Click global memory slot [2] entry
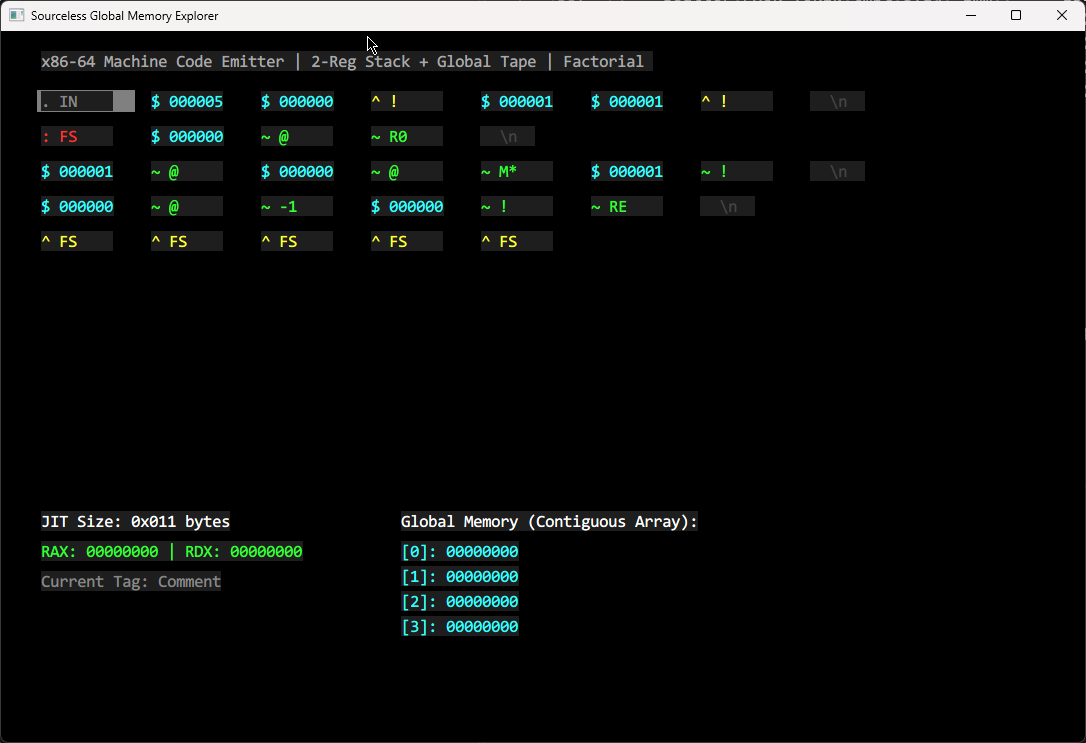Screen dimensions: 1086x743 coord(459,602)
